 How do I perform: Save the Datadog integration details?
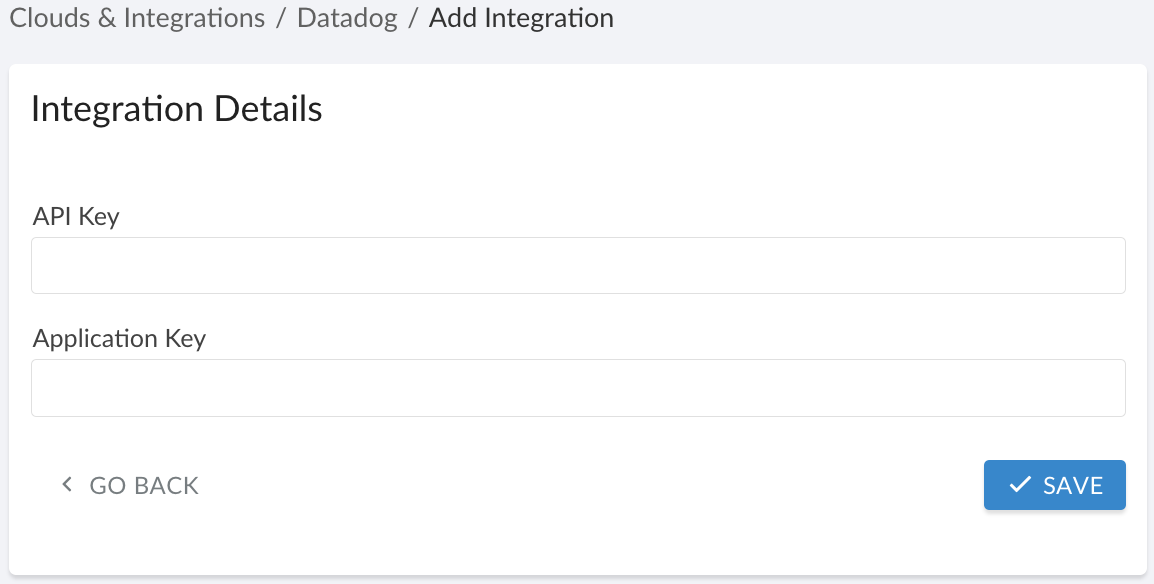pos(1054,484)
